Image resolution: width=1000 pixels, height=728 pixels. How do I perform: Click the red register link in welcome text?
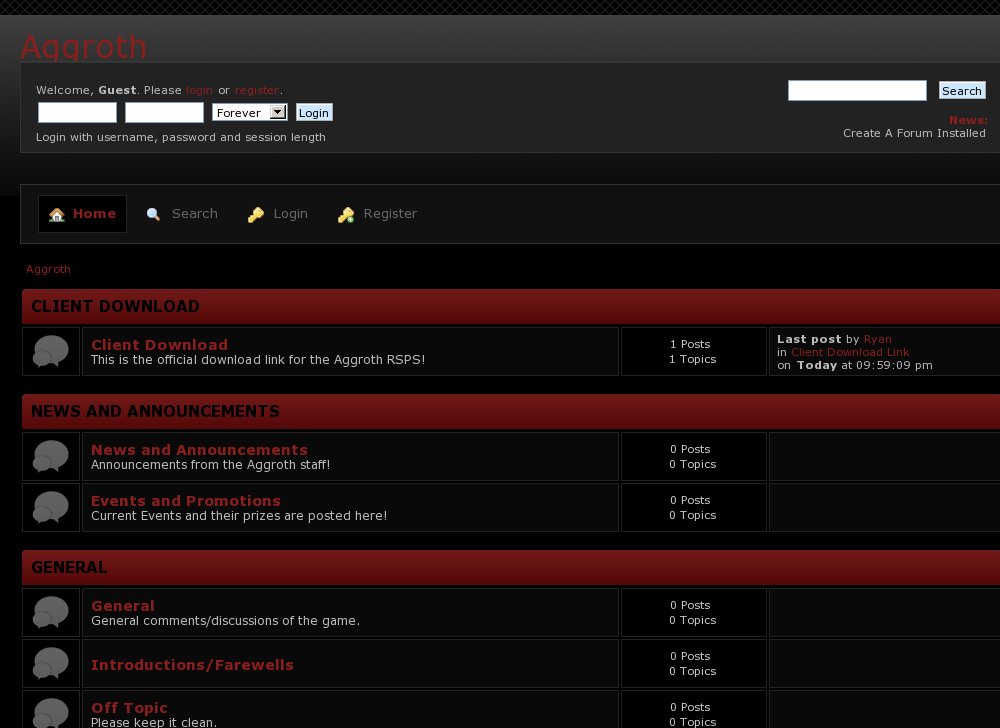[x=256, y=90]
